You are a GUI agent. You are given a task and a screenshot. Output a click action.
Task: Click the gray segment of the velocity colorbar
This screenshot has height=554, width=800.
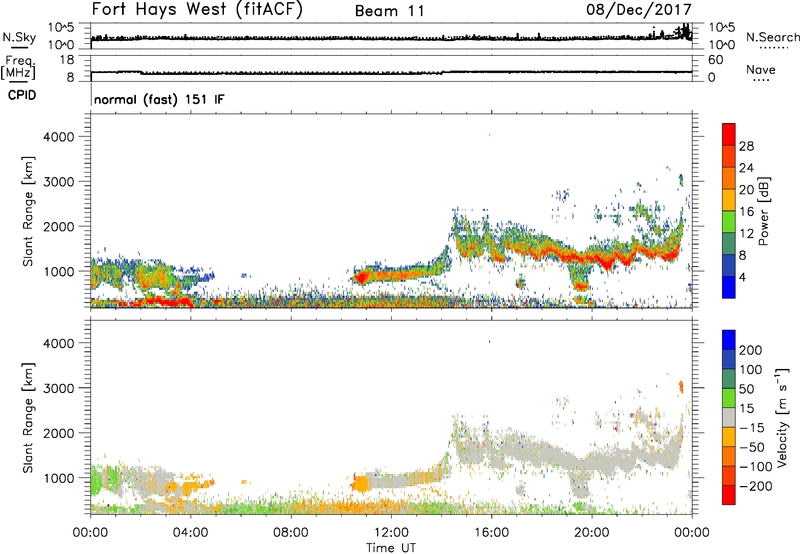tap(729, 417)
